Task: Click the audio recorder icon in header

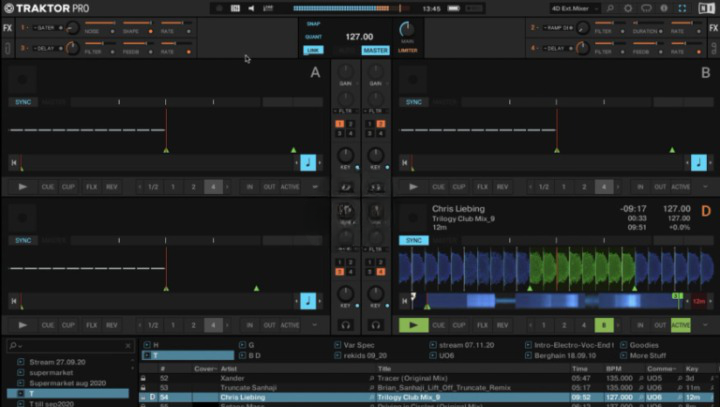Action: [x=474, y=8]
